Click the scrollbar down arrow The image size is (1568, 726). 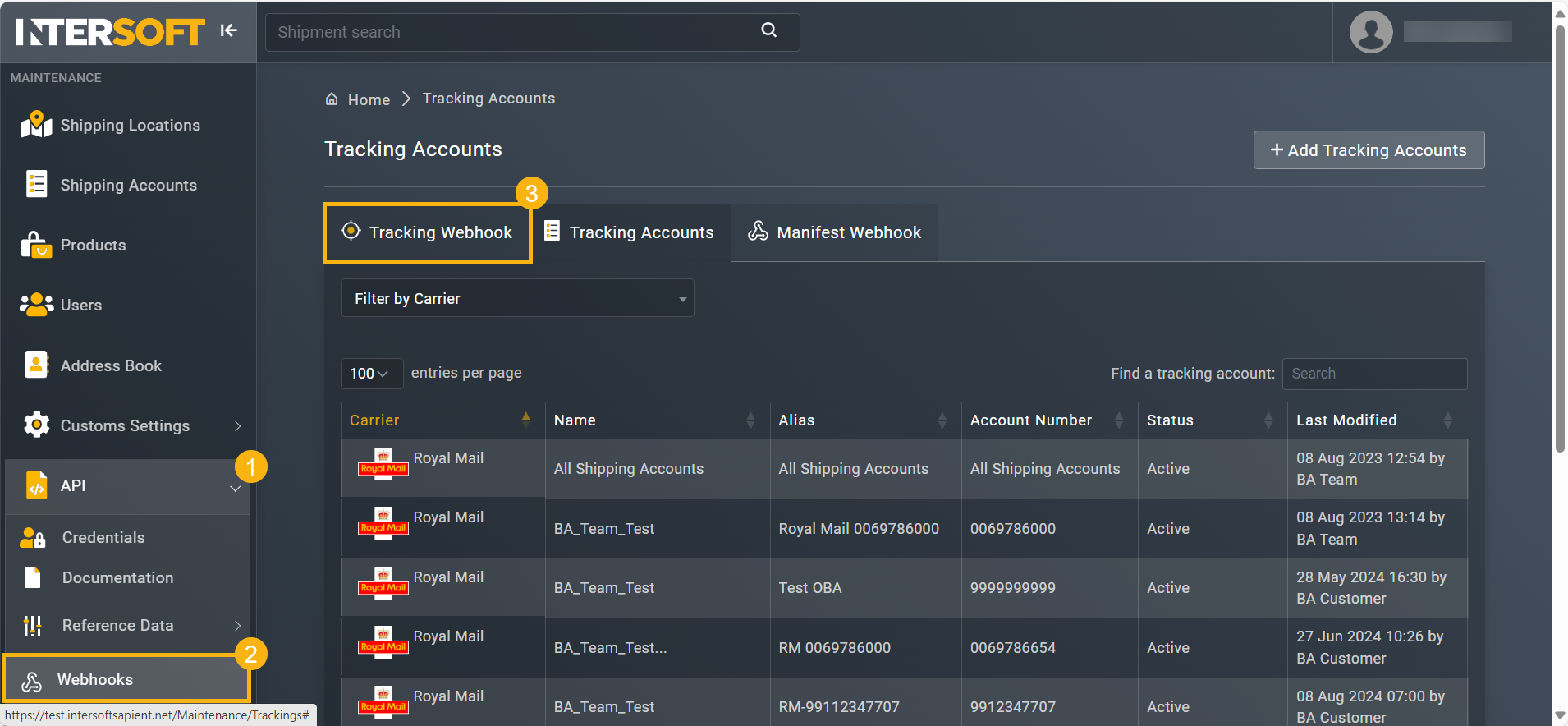tap(1560, 716)
